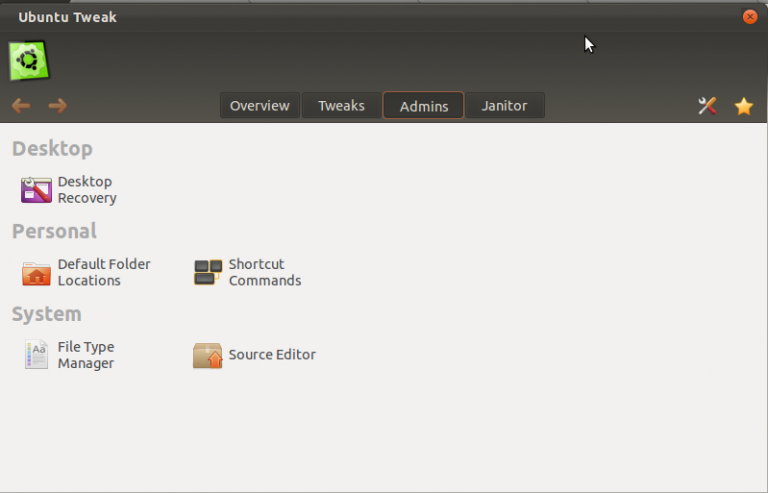Click the Default Folder Locations folder icon
Image resolution: width=768 pixels, height=493 pixels.
click(36, 273)
